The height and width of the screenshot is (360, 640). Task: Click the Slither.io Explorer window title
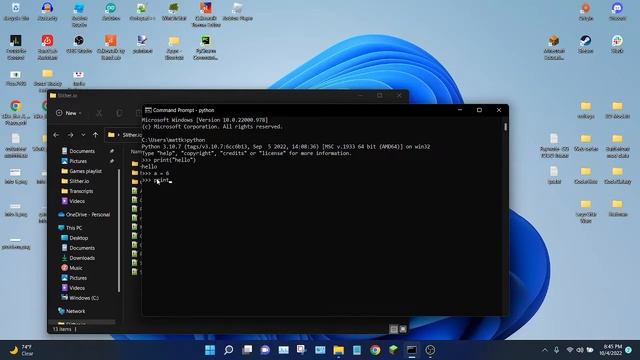[x=67, y=96]
